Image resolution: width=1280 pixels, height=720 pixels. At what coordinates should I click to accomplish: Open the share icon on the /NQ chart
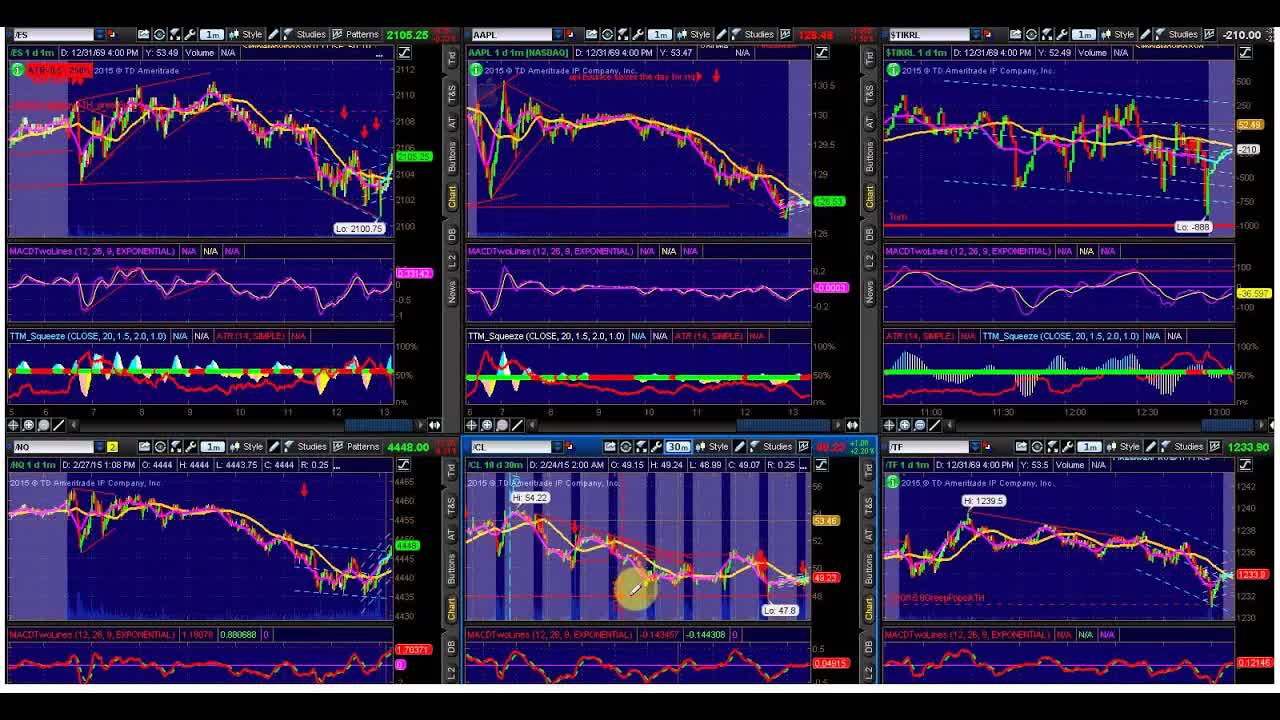[144, 447]
